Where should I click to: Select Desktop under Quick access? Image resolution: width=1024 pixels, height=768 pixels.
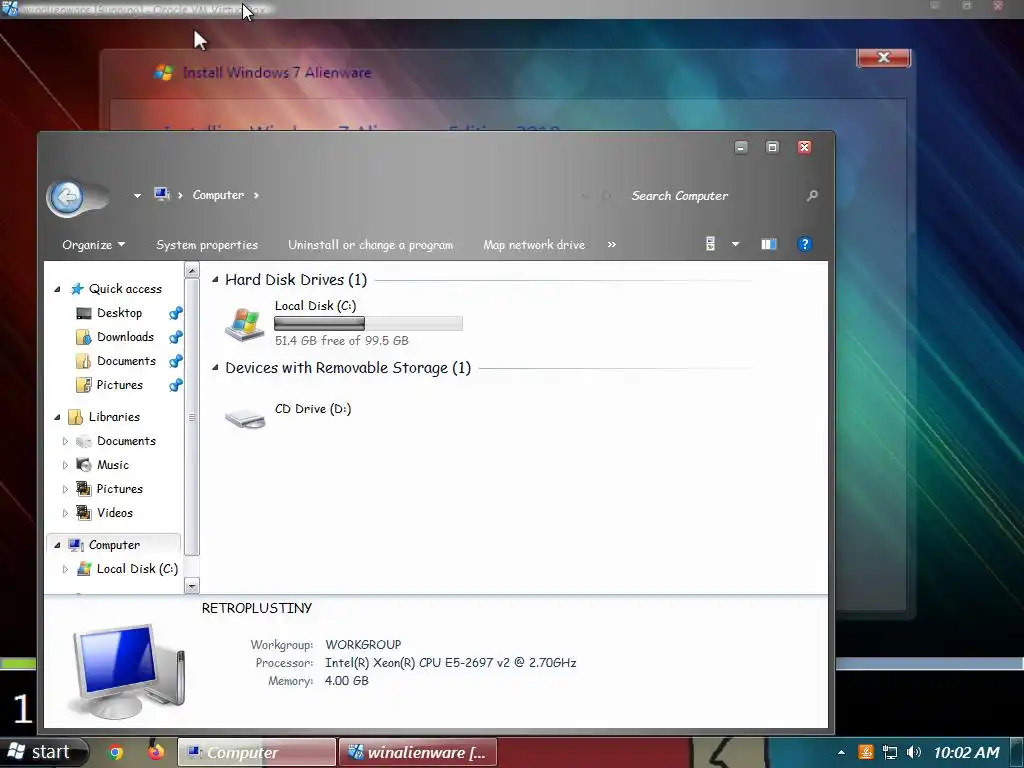point(119,313)
